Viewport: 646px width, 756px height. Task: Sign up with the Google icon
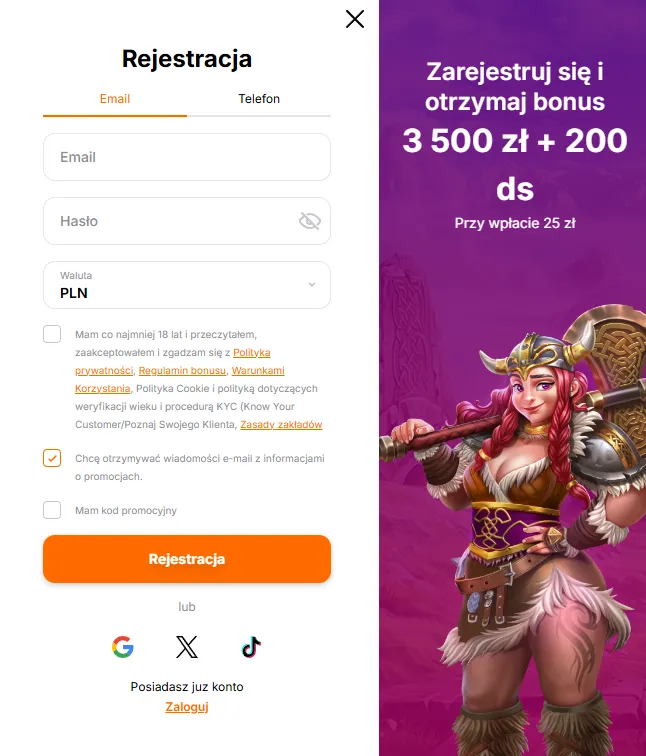pyautogui.click(x=122, y=647)
